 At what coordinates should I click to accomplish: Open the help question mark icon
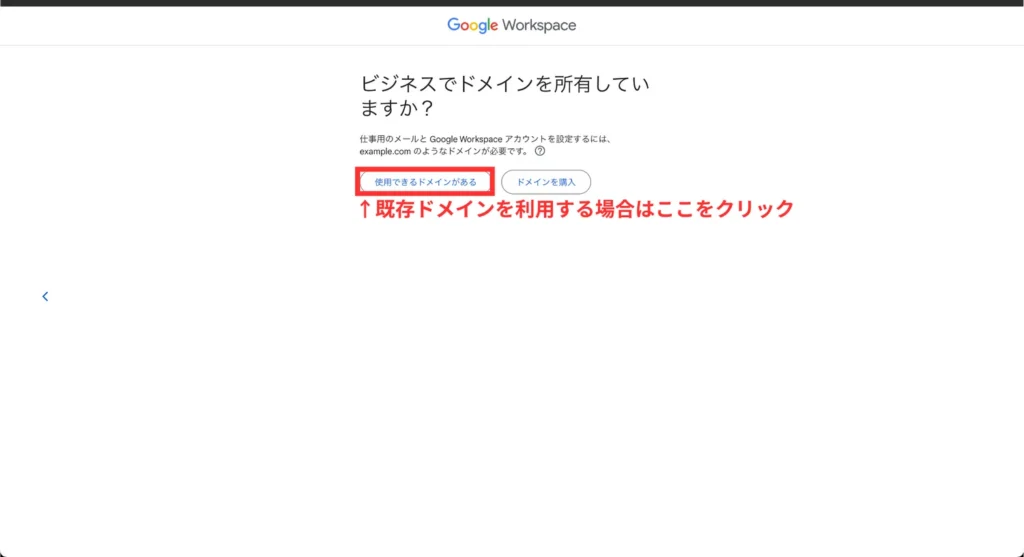pyautogui.click(x=540, y=151)
